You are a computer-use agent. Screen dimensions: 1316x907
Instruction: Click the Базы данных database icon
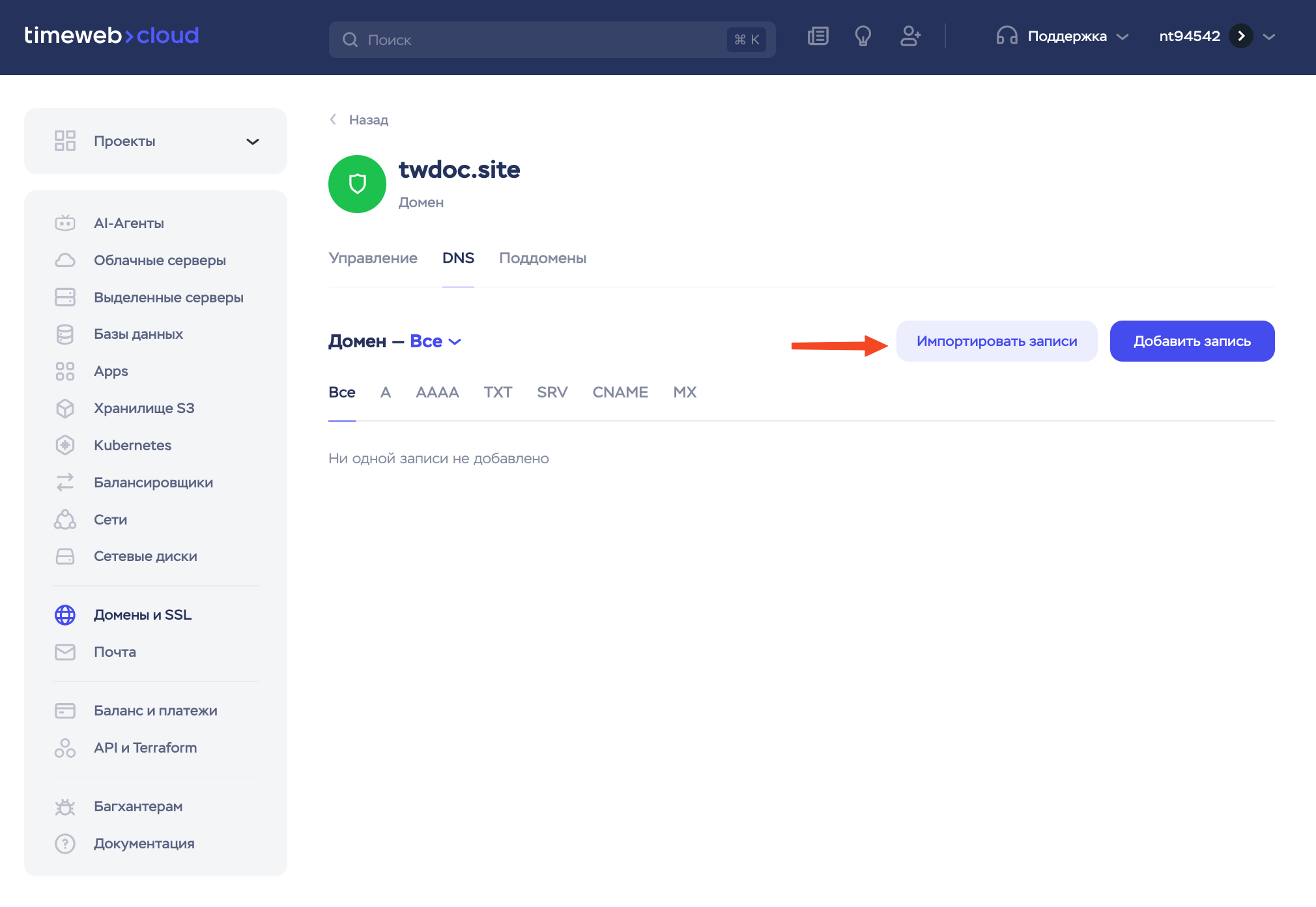pyautogui.click(x=65, y=334)
